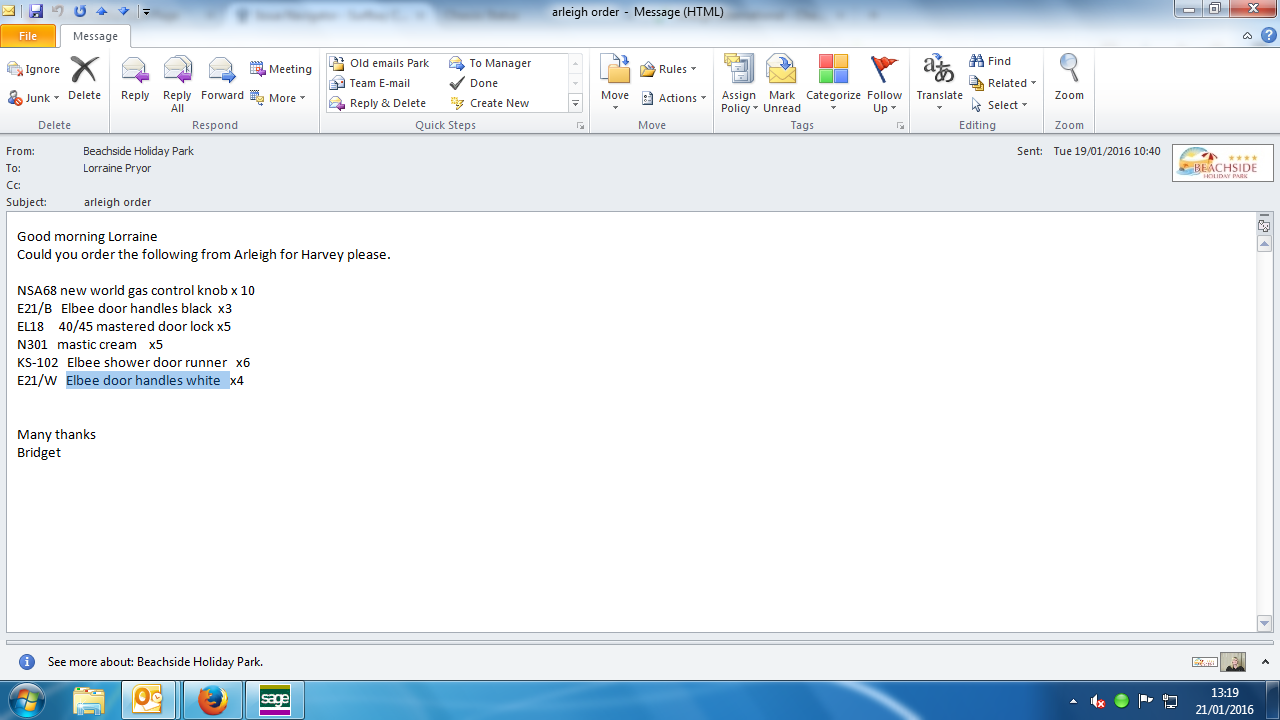The image size is (1280, 720).
Task: Click the contact photo in the People Pane
Action: pyautogui.click(x=1233, y=662)
